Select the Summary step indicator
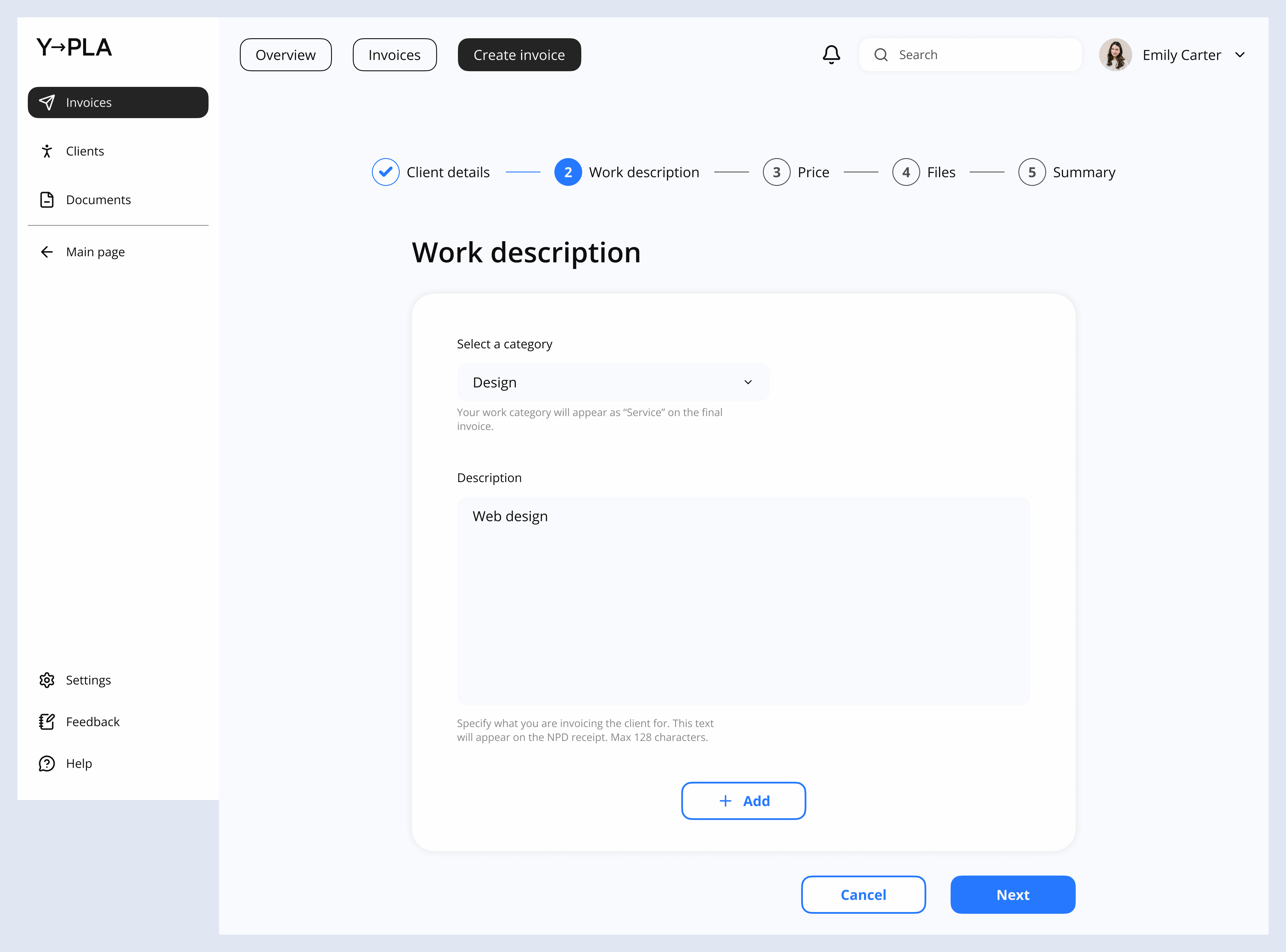Viewport: 1286px width, 952px height. (1032, 172)
